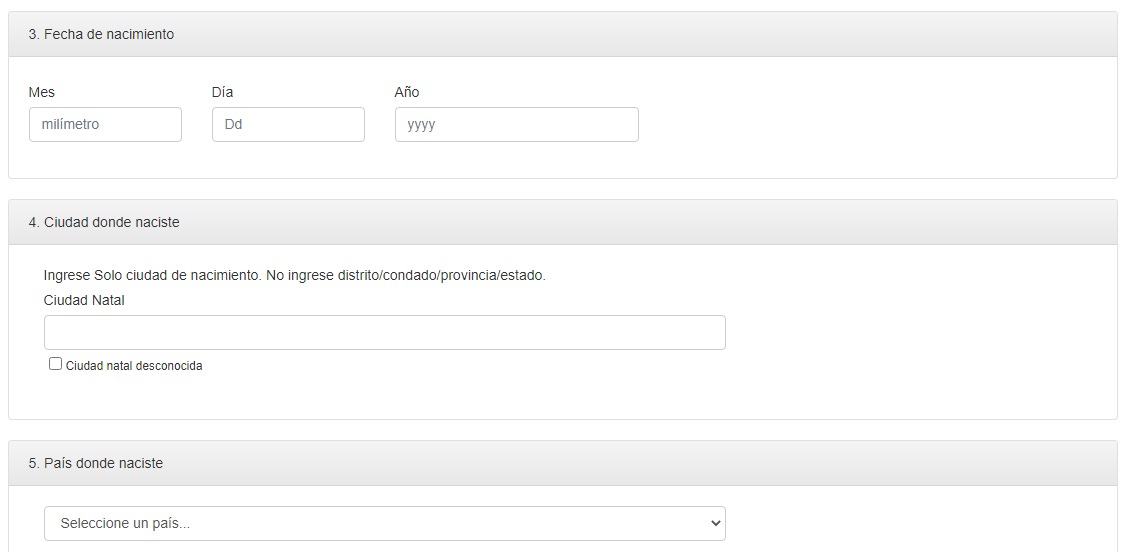
Task: Expand the birth country combo box
Action: click(385, 523)
